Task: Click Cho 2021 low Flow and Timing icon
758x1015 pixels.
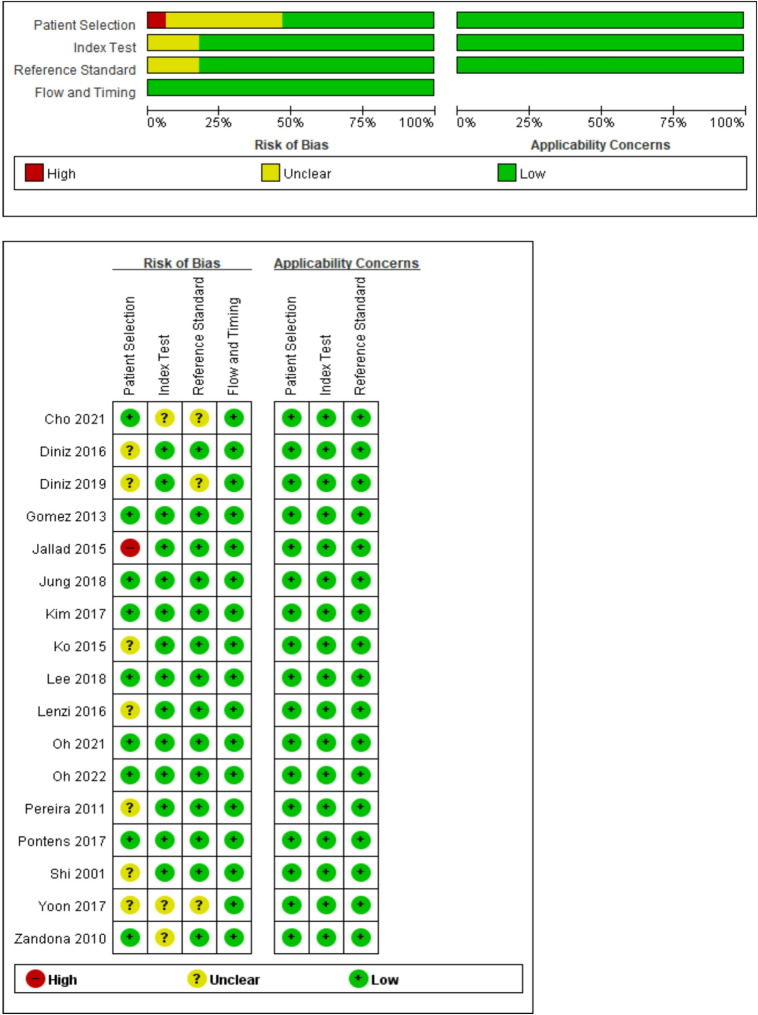Action: tap(234, 418)
